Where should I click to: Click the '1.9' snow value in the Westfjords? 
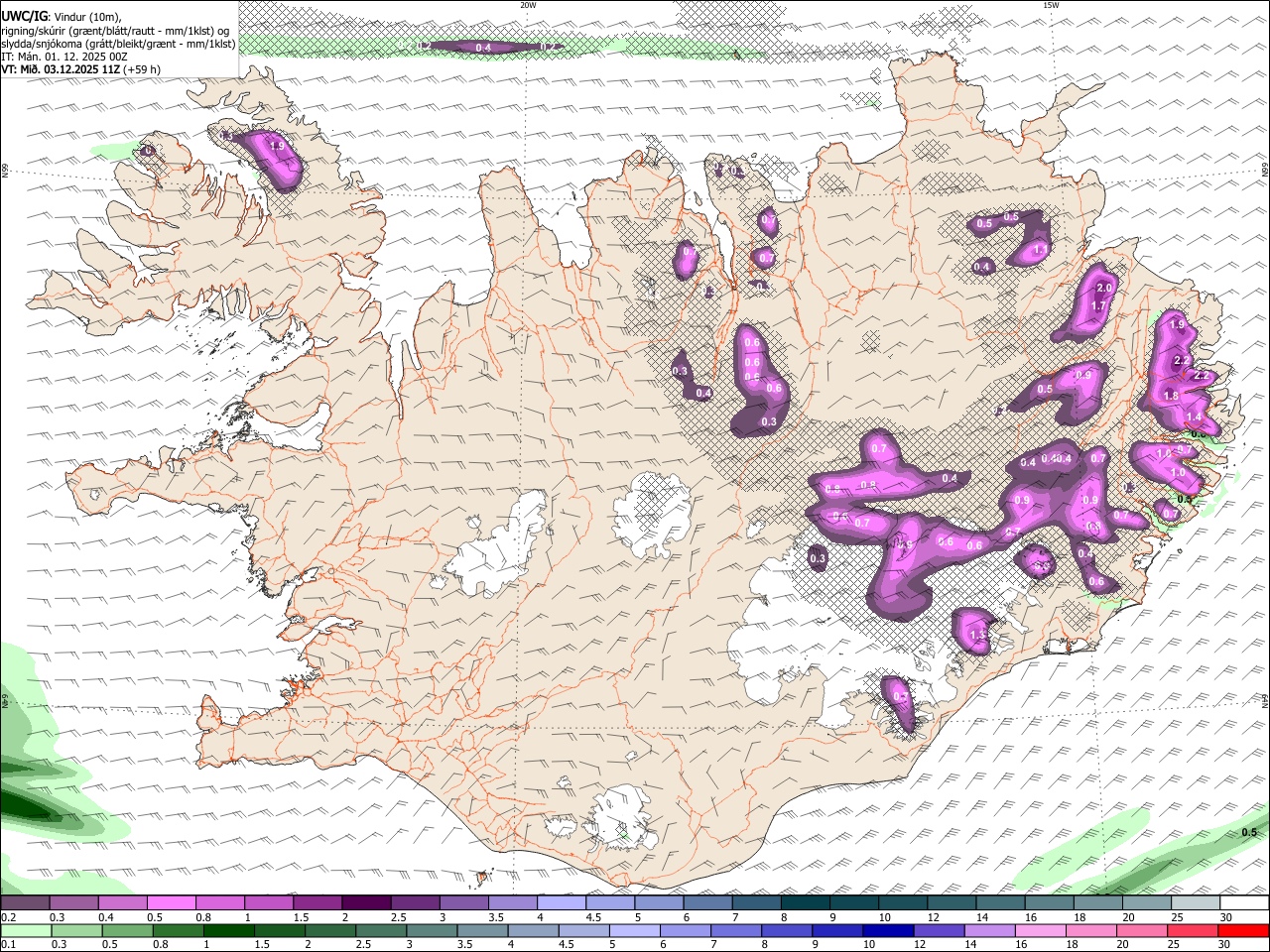click(x=277, y=146)
